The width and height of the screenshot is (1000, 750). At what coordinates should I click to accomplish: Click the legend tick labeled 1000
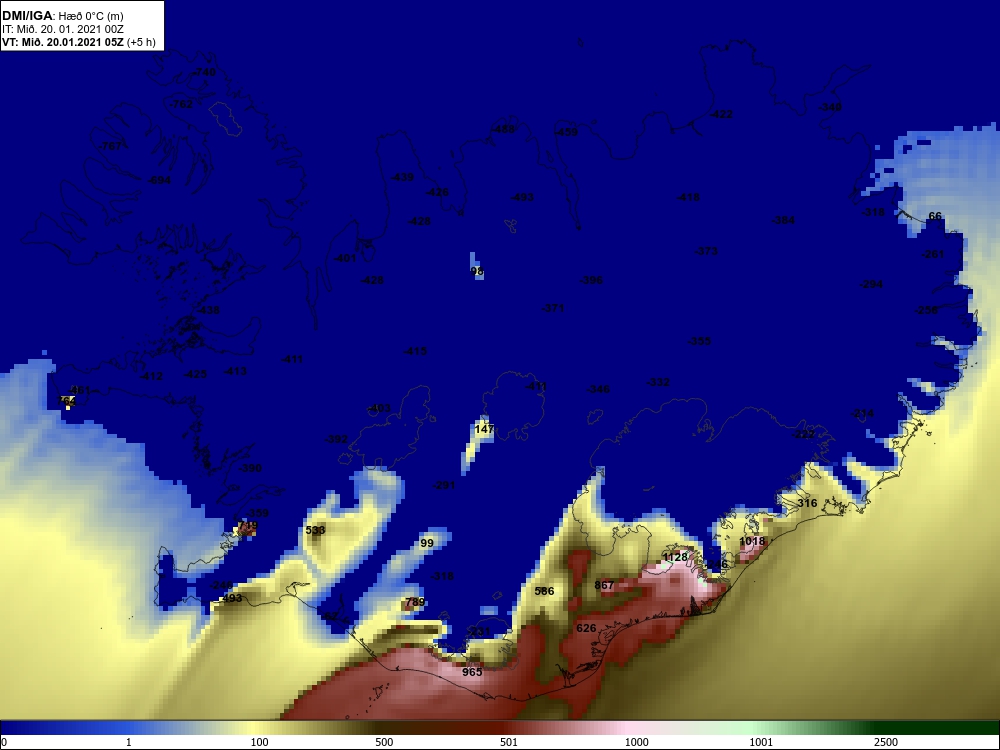636,742
